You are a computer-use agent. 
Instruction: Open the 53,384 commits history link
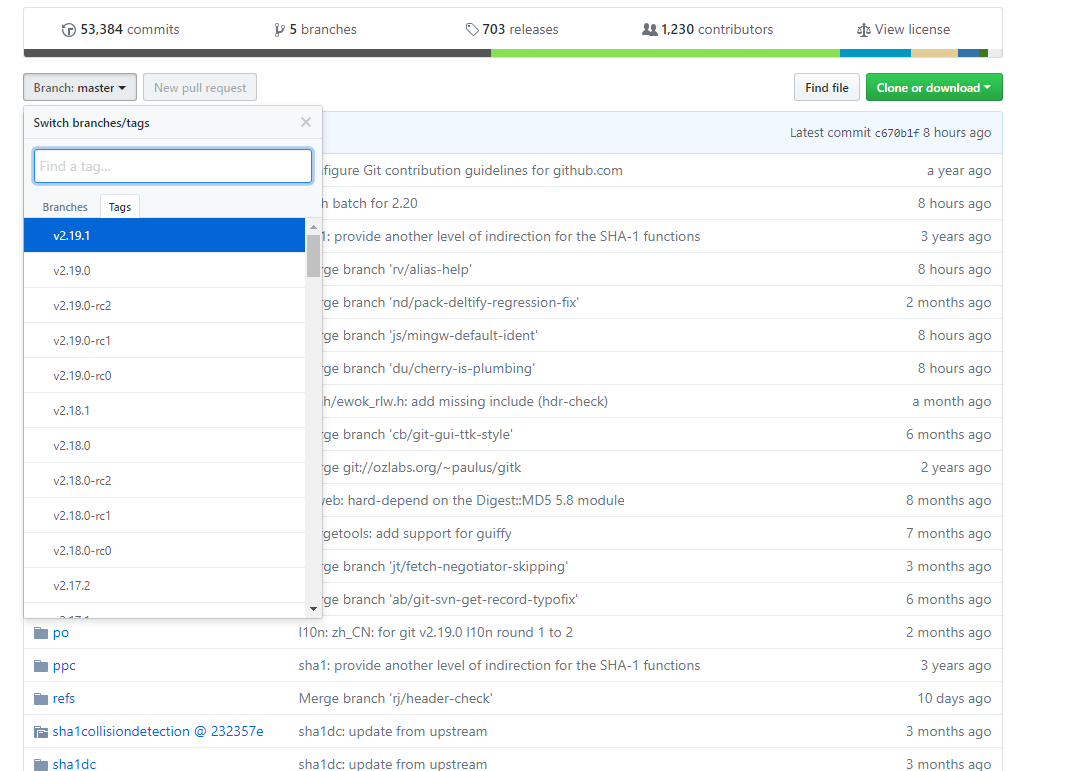click(x=120, y=30)
